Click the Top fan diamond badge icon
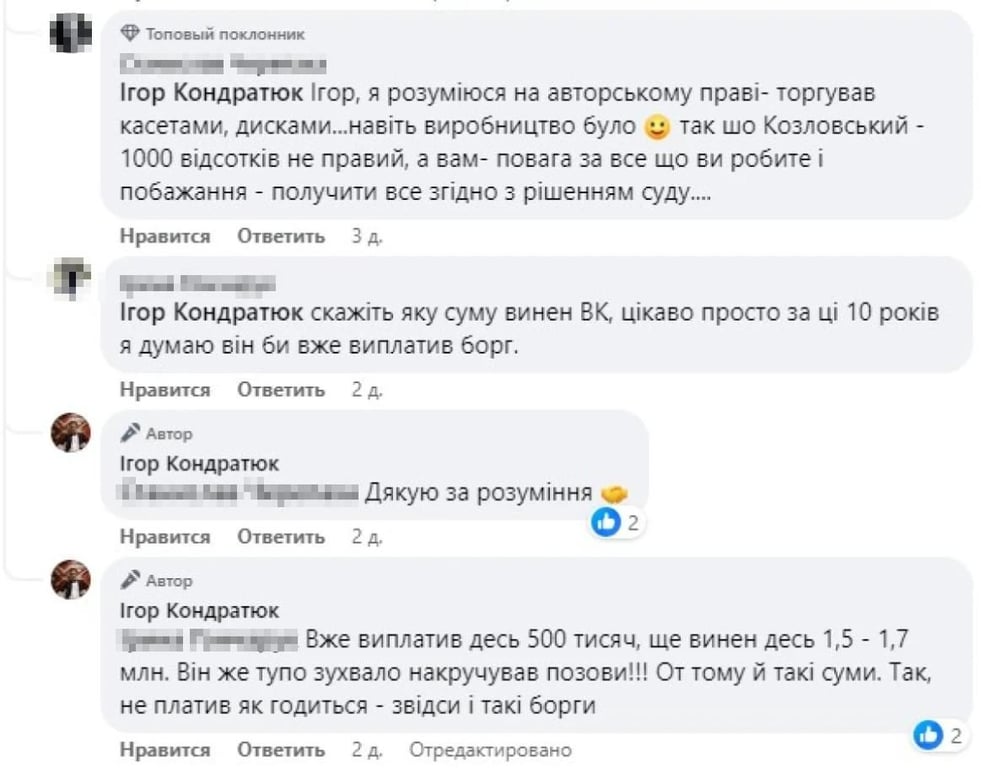 [130, 34]
